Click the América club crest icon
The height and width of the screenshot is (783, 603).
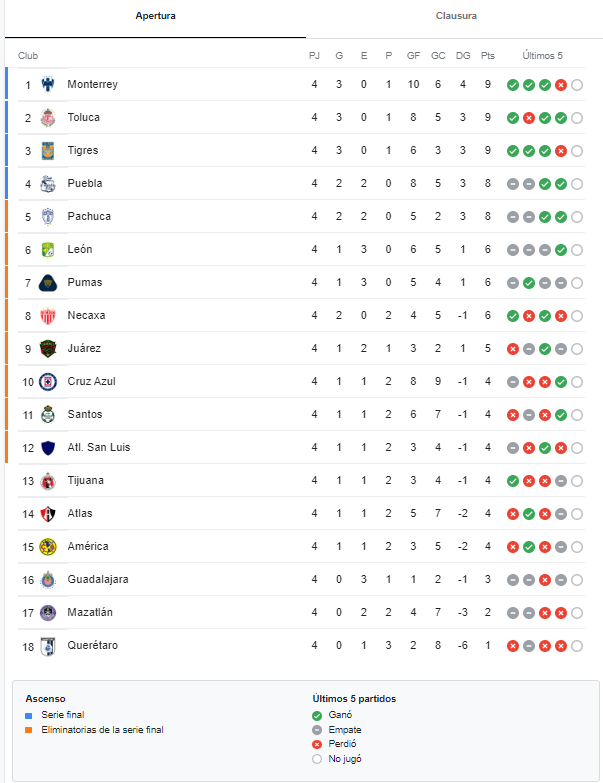pyautogui.click(x=47, y=546)
